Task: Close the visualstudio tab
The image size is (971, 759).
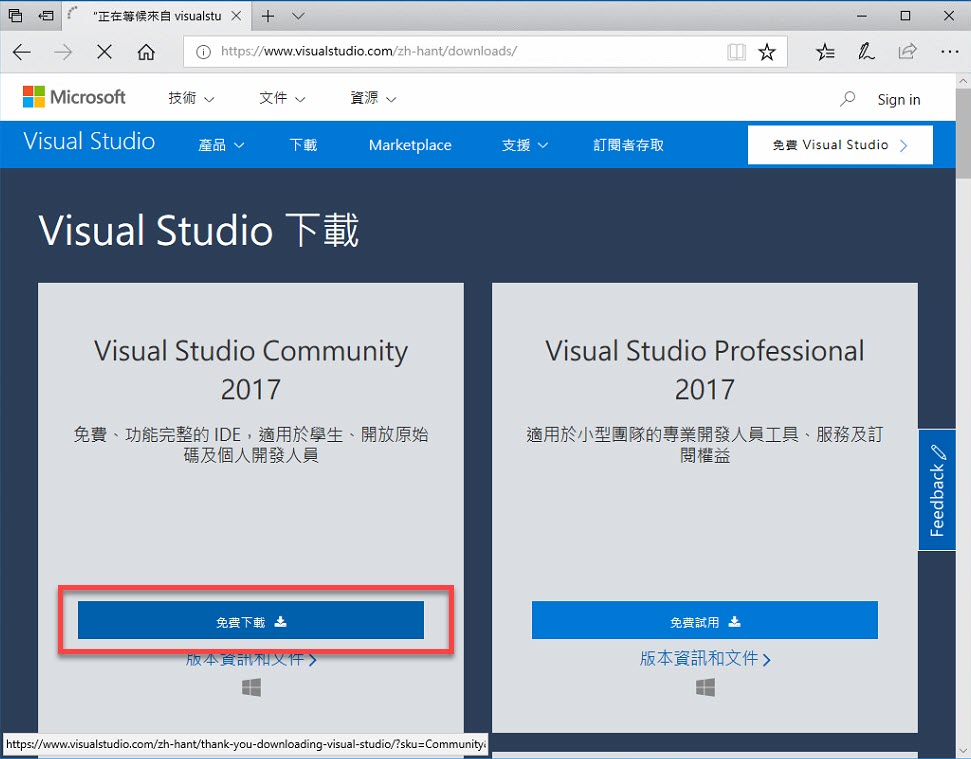Action: tap(236, 16)
